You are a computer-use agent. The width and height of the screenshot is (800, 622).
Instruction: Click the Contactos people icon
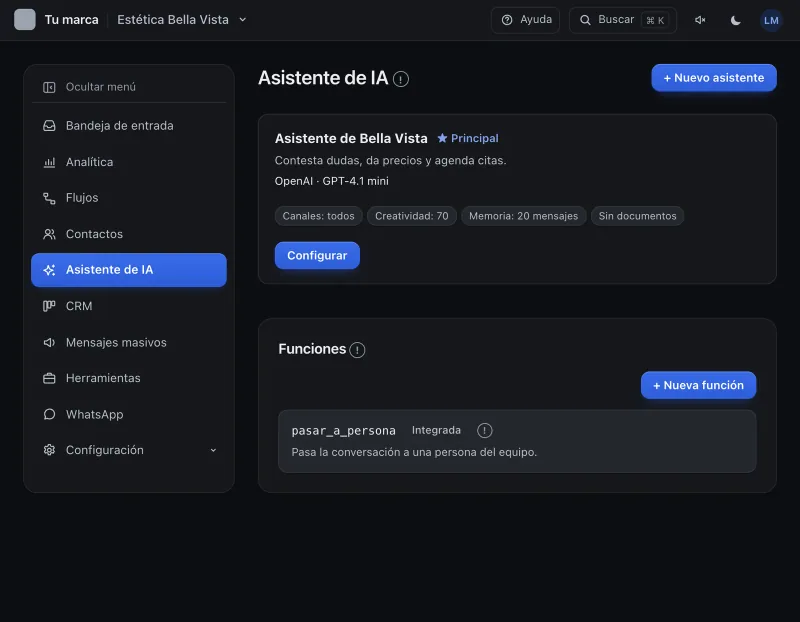tap(49, 234)
